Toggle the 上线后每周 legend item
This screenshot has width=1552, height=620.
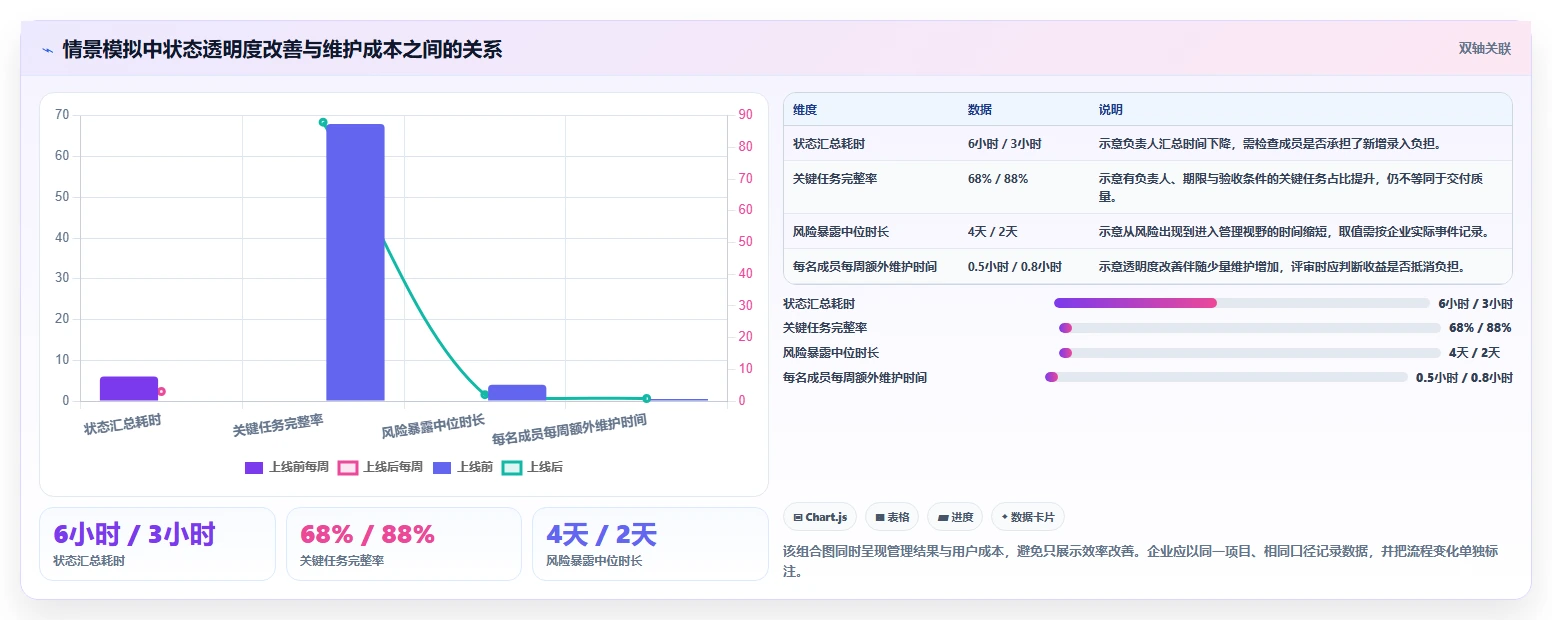click(380, 467)
